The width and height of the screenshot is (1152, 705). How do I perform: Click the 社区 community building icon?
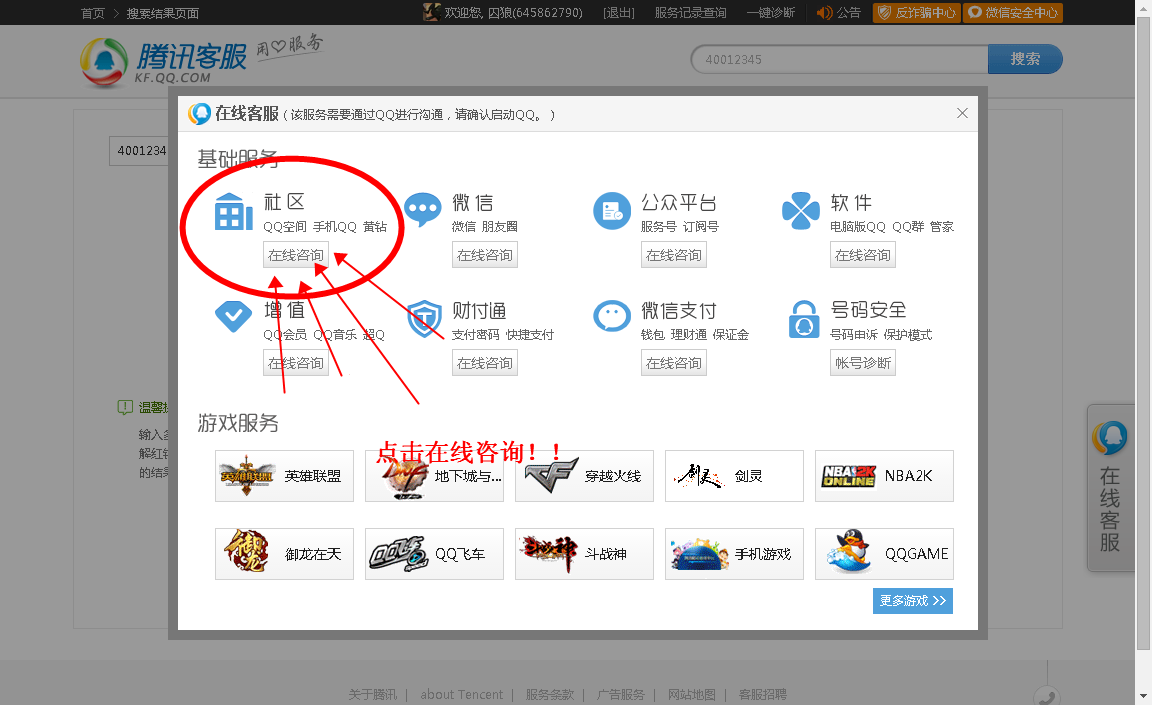pyautogui.click(x=234, y=212)
